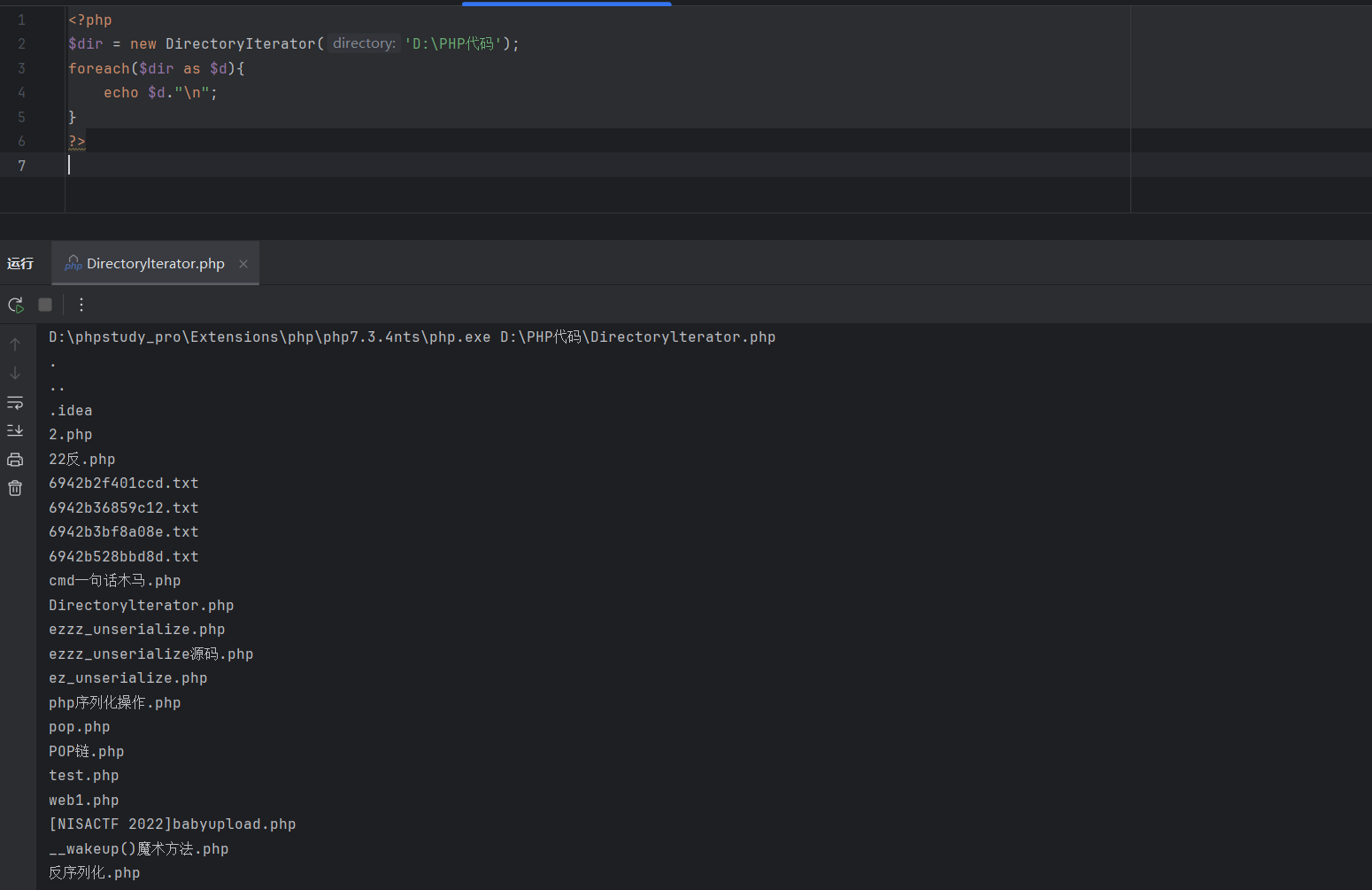Click line number 2 in the gutter
The height and width of the screenshot is (890, 1372).
click(21, 43)
